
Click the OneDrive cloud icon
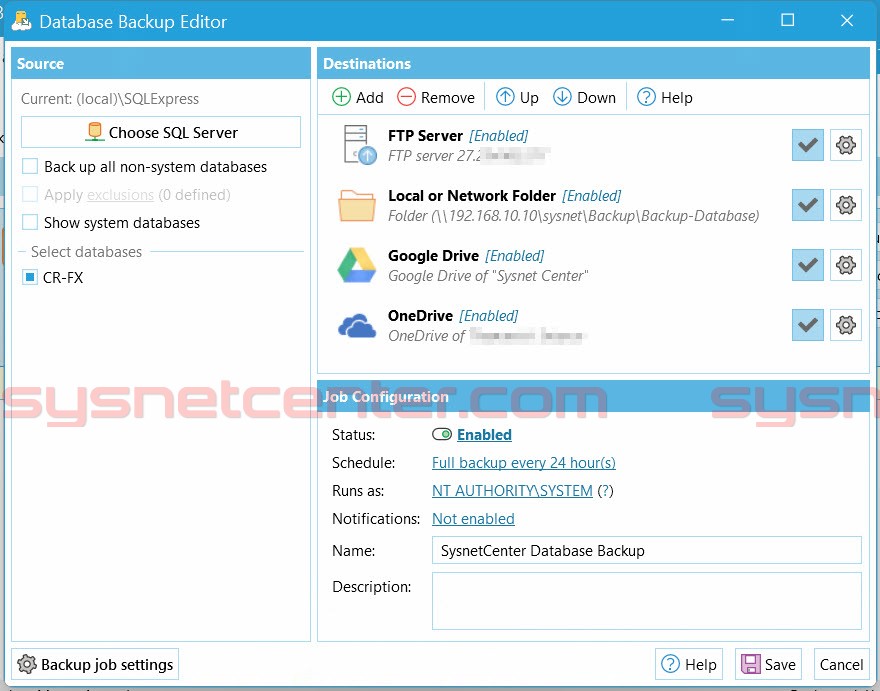356,325
